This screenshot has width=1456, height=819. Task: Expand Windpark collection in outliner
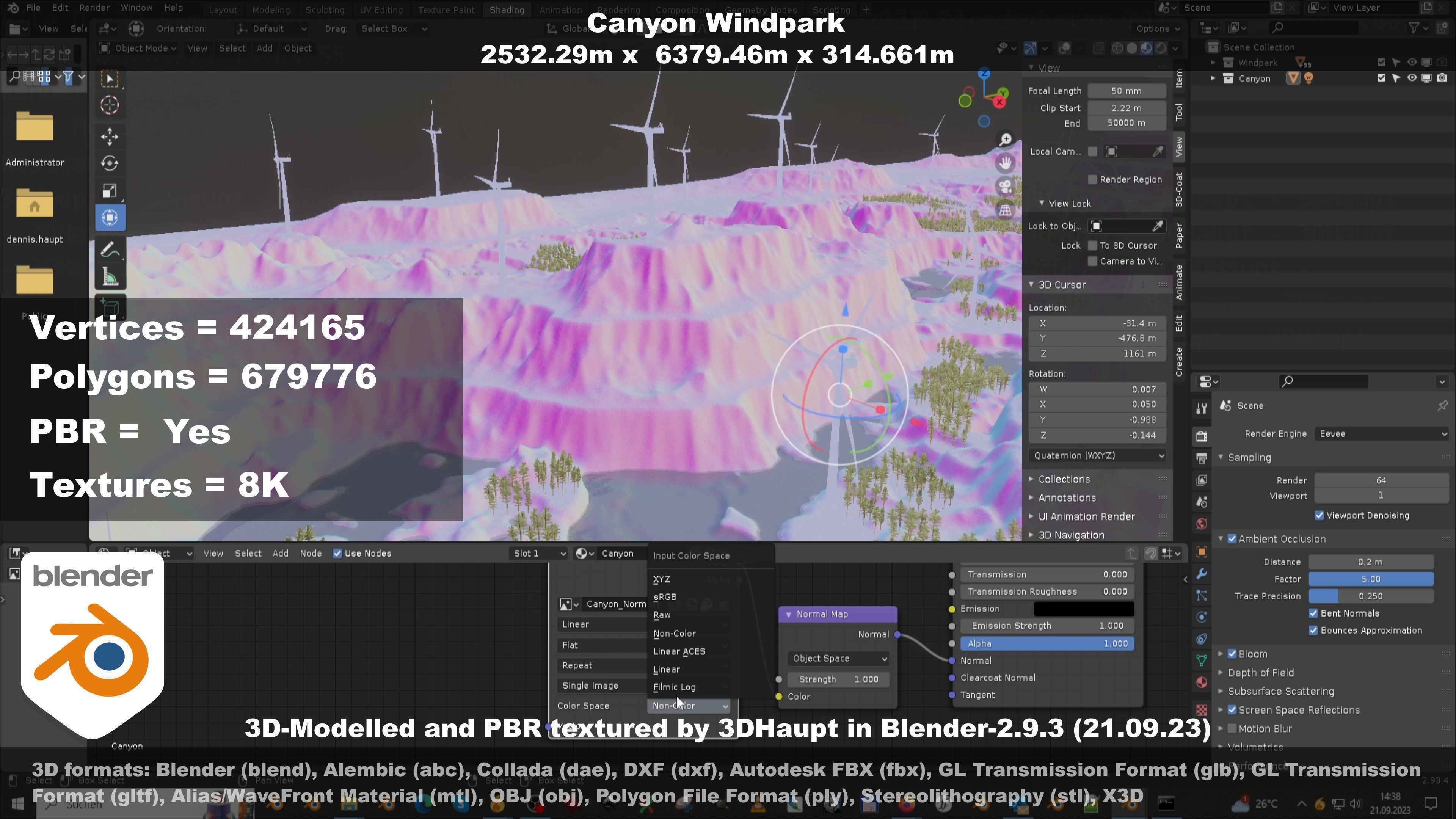[1213, 63]
